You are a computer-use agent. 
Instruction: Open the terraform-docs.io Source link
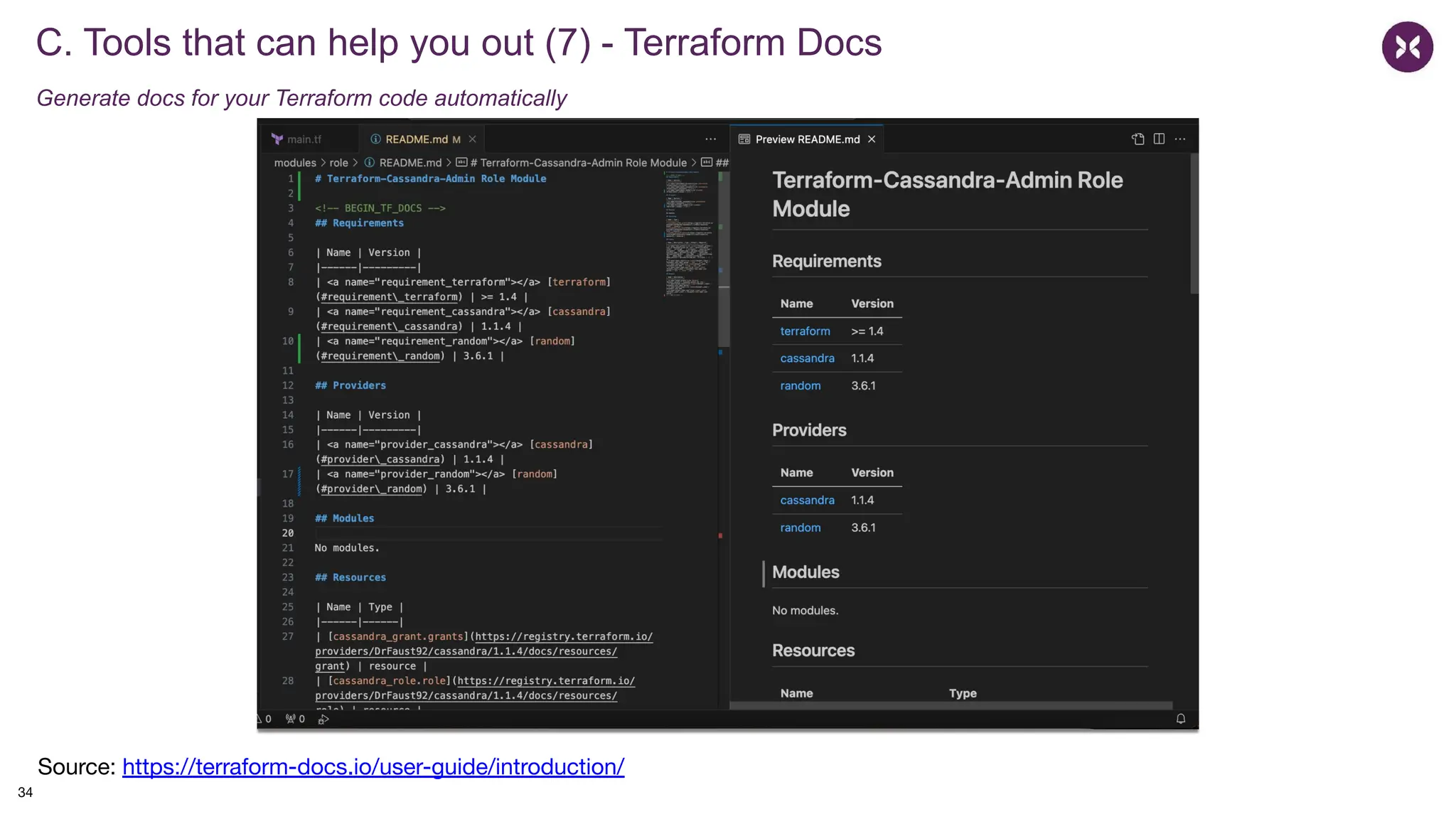click(x=373, y=767)
